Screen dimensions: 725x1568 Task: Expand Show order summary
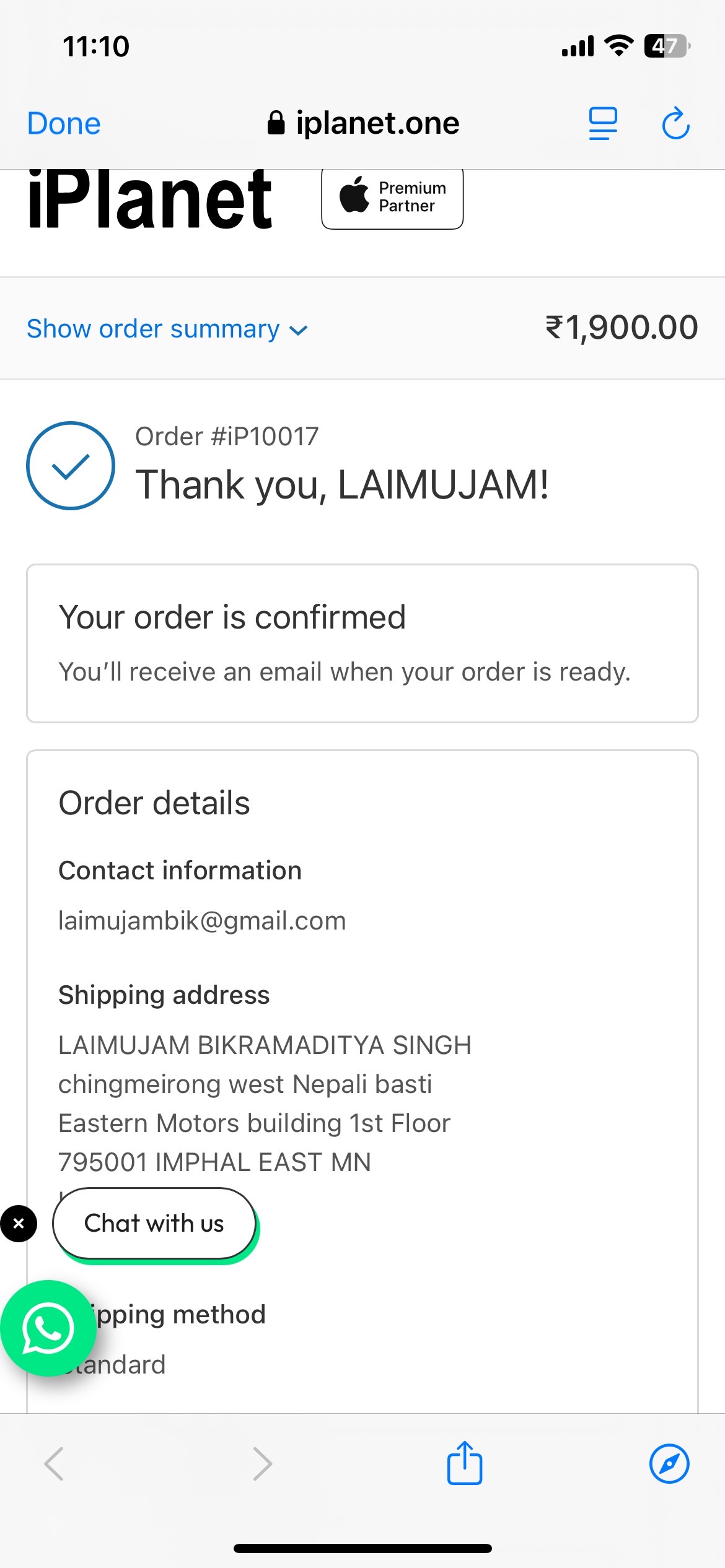(153, 329)
